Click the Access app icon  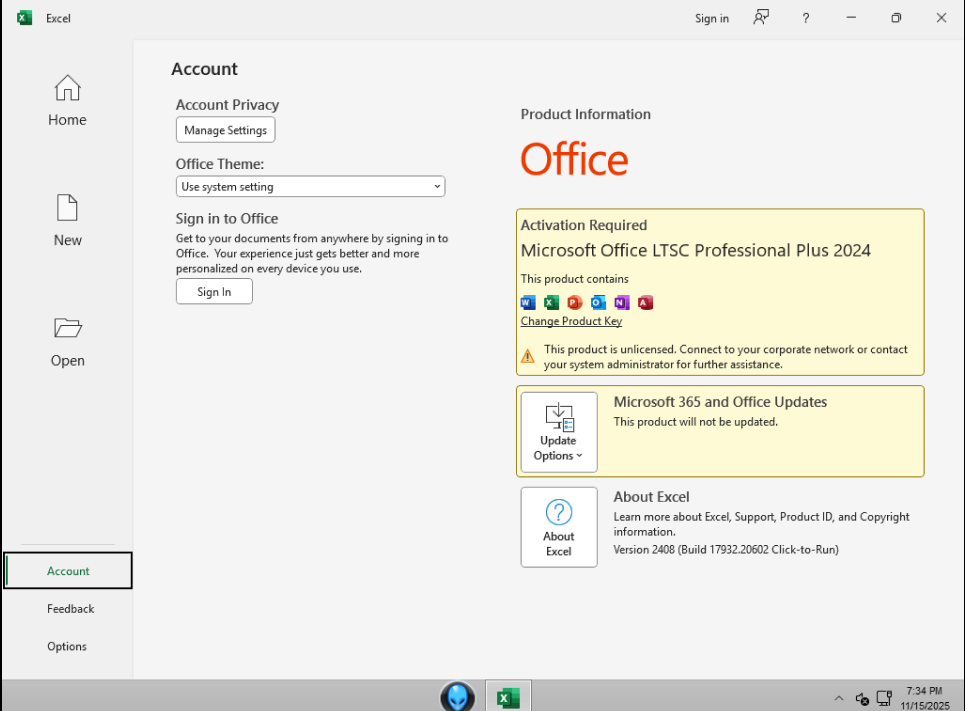click(x=645, y=302)
